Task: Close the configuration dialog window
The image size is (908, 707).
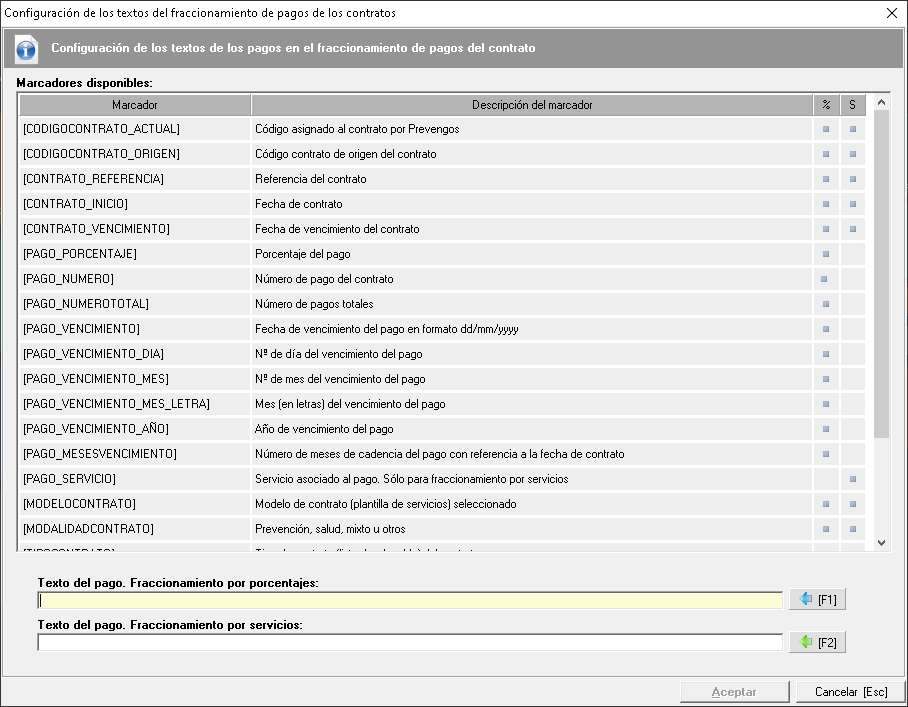Action: (891, 13)
